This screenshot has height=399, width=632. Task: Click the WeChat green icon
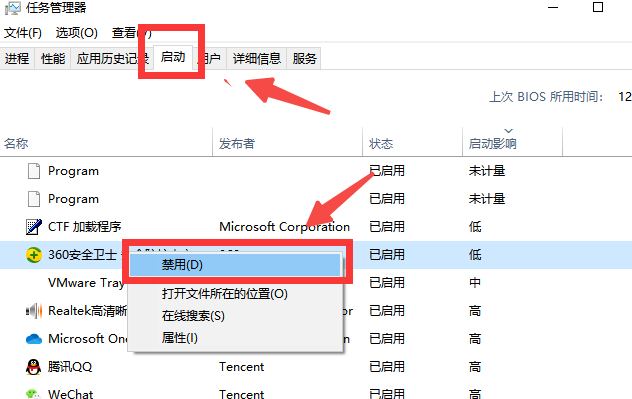[33, 394]
